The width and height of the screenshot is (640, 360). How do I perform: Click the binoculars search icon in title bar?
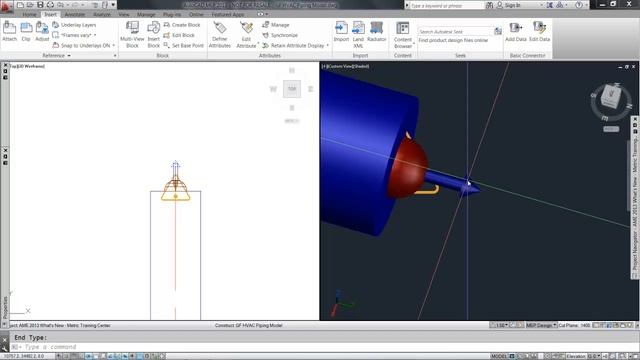[489, 5]
